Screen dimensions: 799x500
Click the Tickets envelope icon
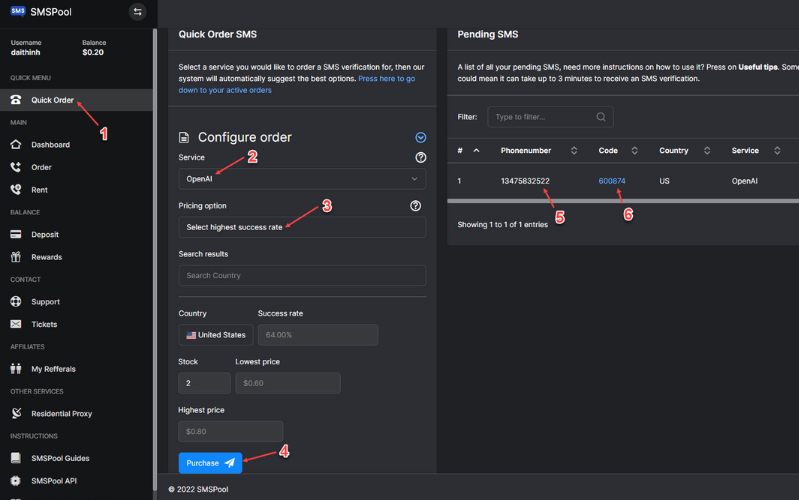point(16,324)
